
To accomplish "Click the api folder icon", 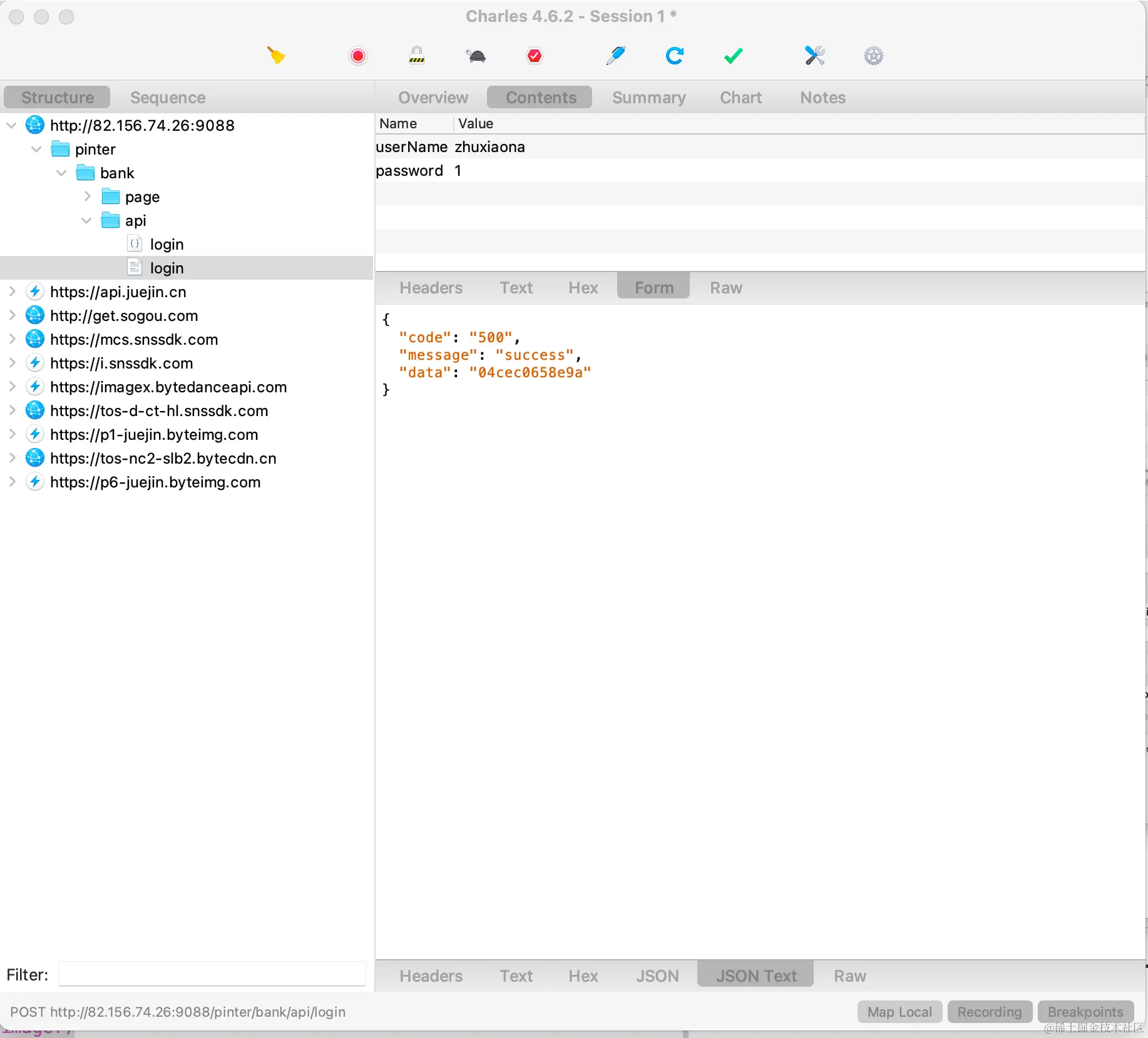I will coord(110,220).
